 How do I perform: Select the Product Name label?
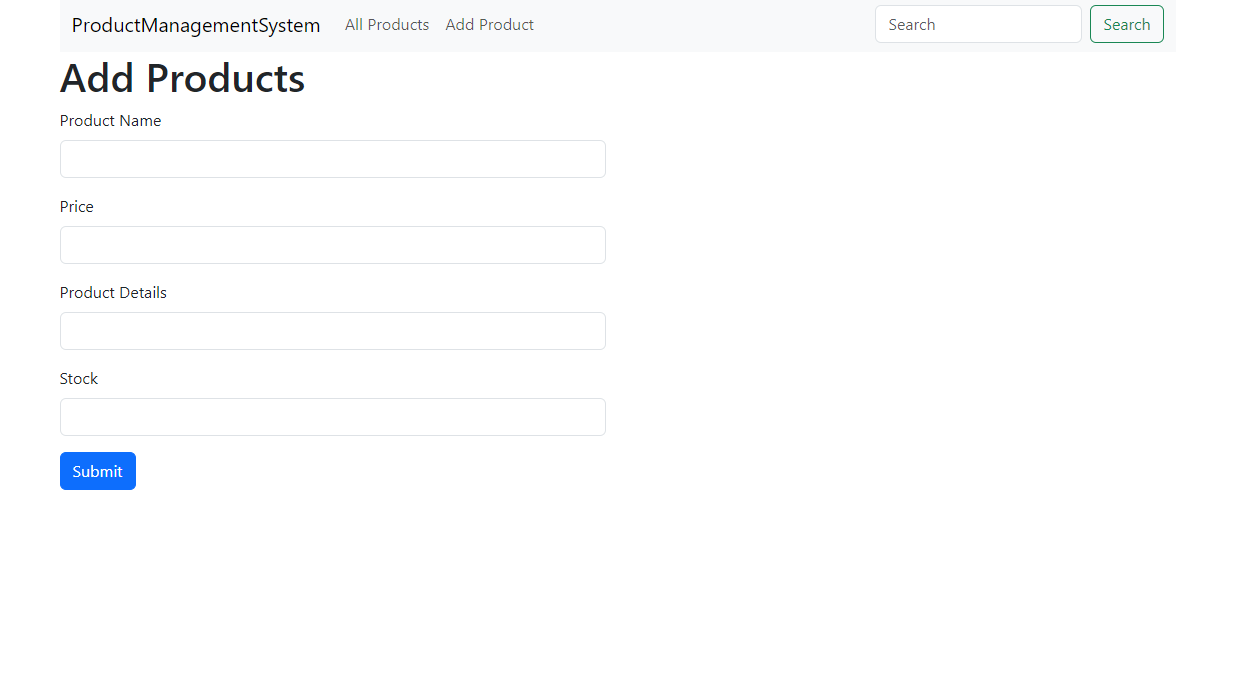[110, 120]
